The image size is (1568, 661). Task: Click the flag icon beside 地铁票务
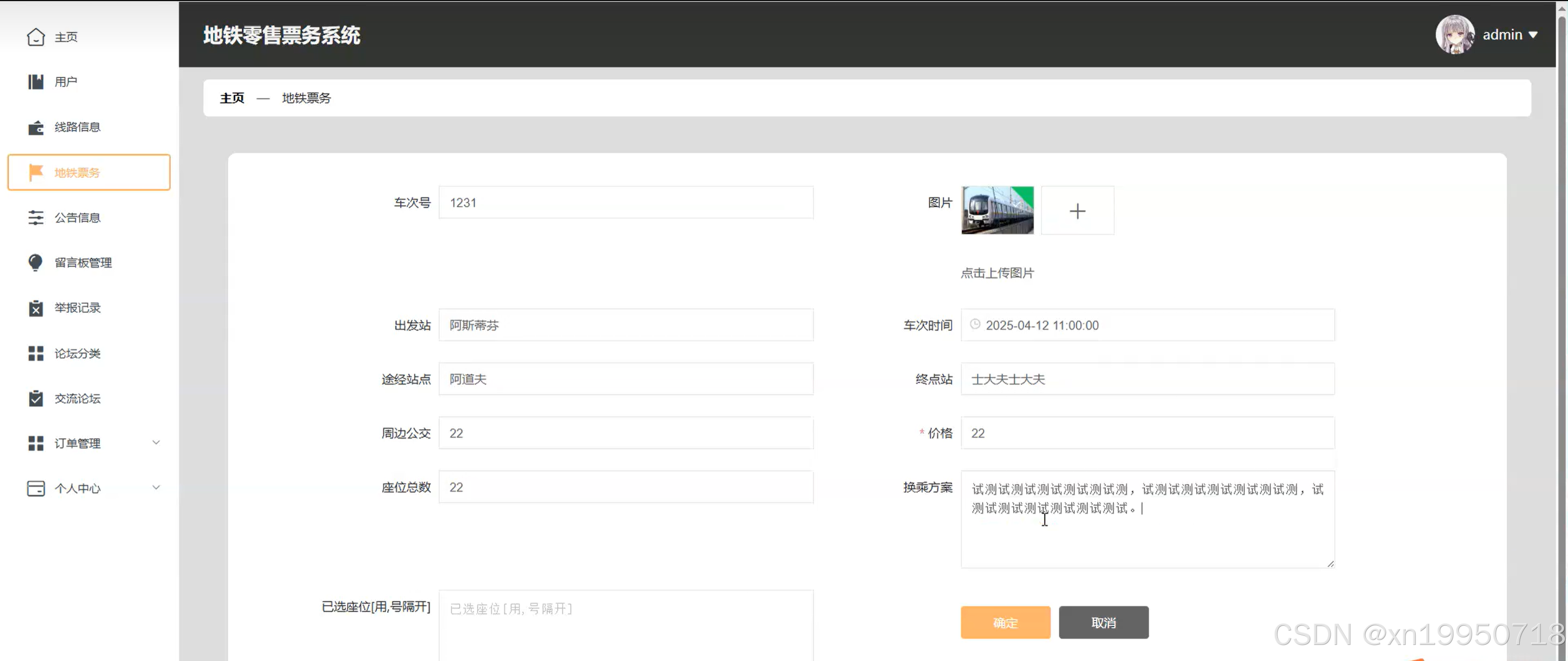36,172
